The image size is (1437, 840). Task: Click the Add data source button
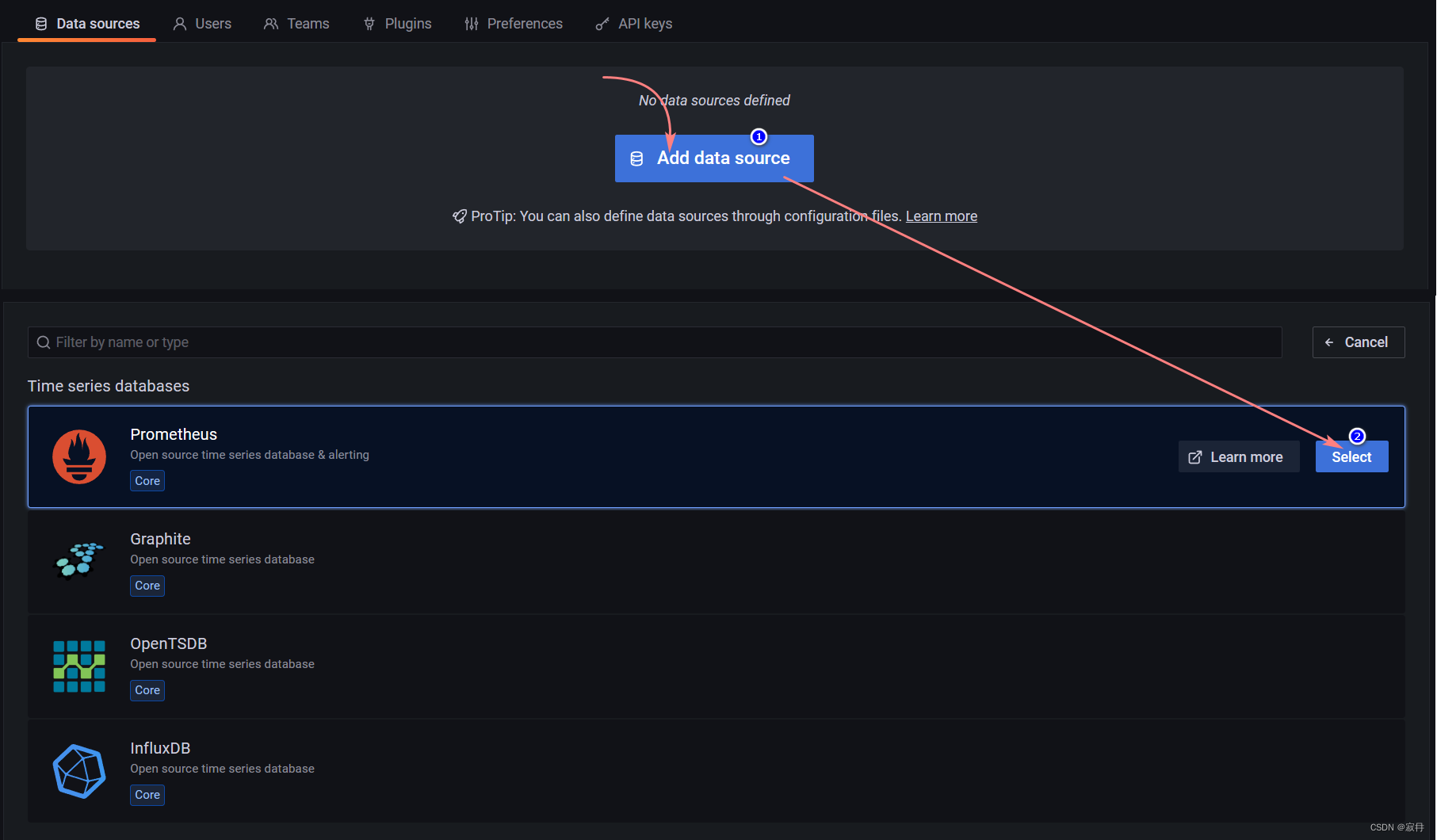[x=714, y=158]
